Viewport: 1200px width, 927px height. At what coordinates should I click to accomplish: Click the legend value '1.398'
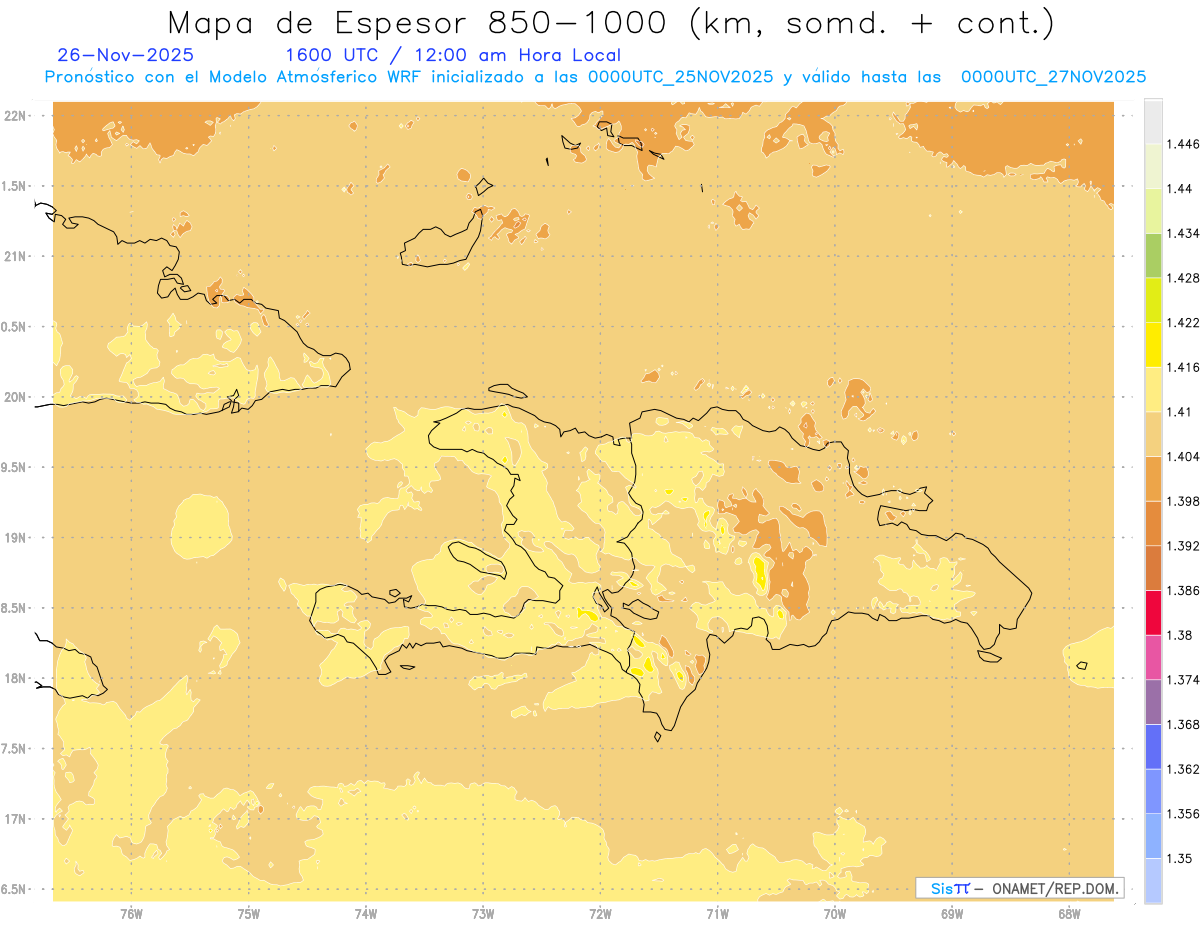coord(1182,501)
